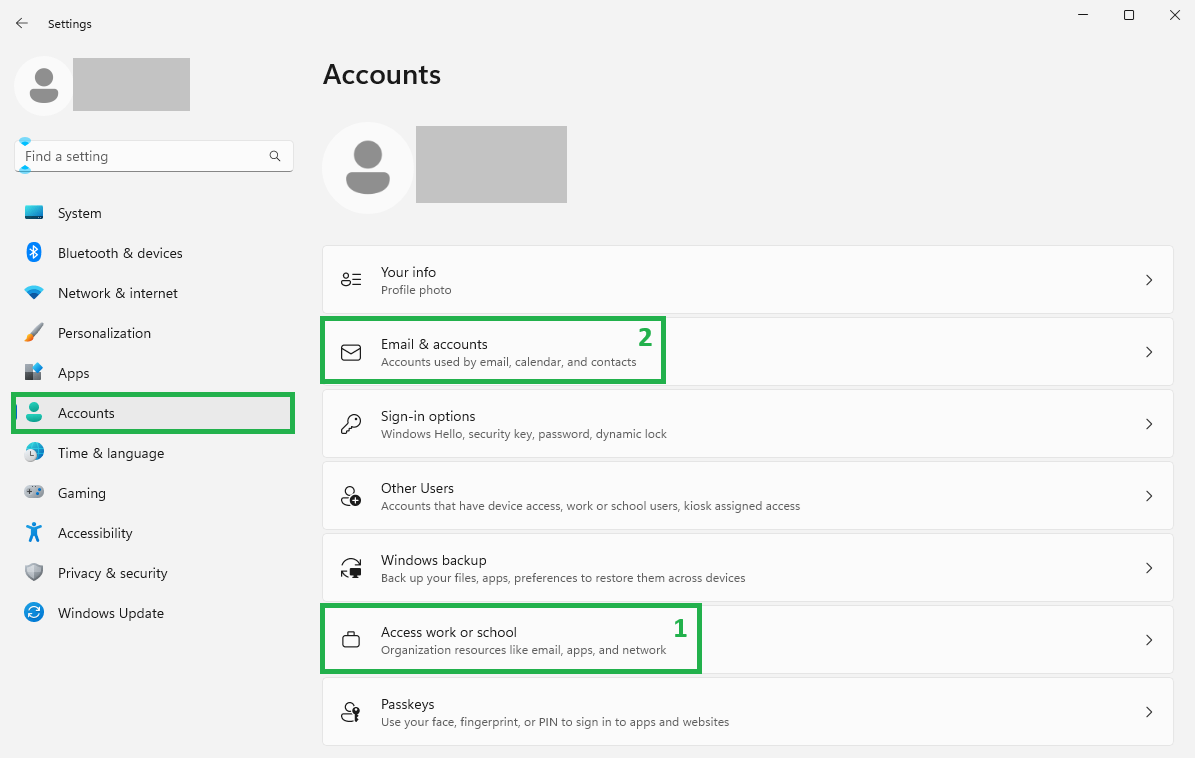This screenshot has width=1195, height=758.
Task: Click the Windows backup icon
Action: point(351,568)
